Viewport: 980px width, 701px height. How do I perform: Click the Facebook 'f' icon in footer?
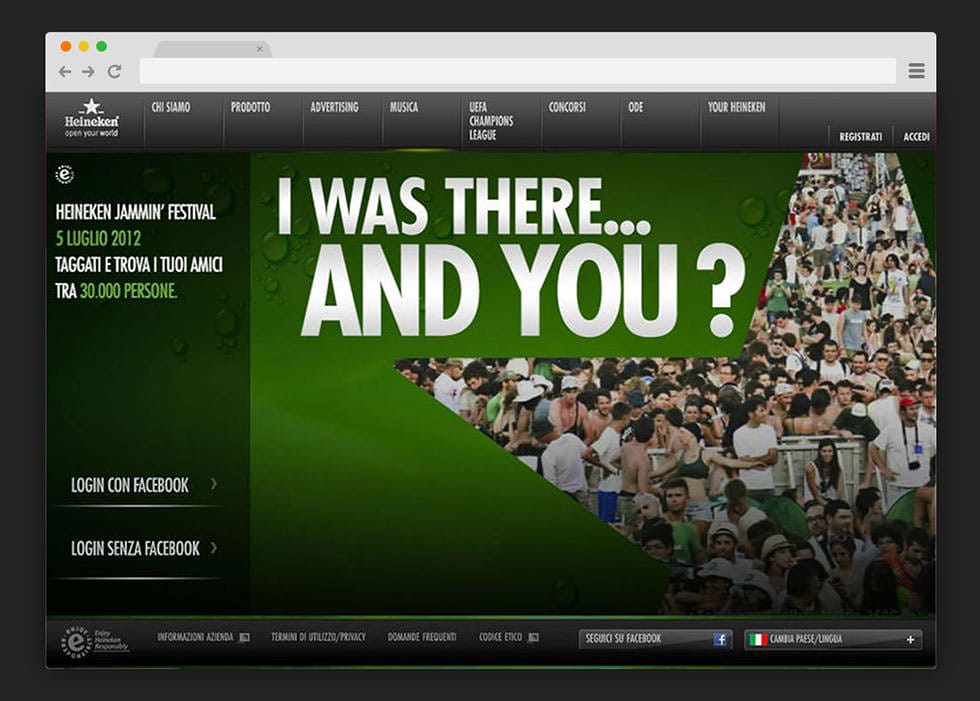pyautogui.click(x=721, y=639)
